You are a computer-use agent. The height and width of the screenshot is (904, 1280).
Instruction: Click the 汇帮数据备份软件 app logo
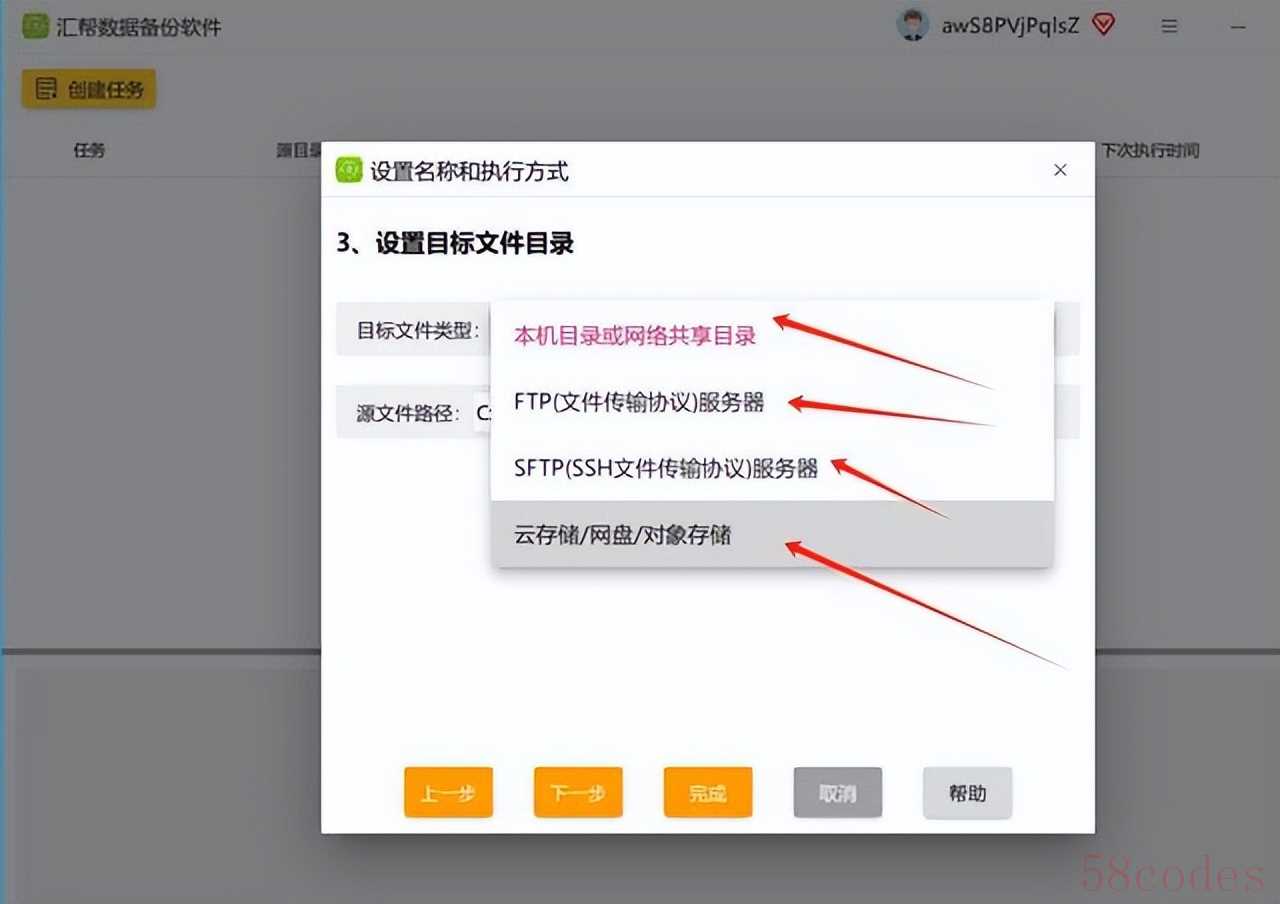pyautogui.click(x=35, y=26)
